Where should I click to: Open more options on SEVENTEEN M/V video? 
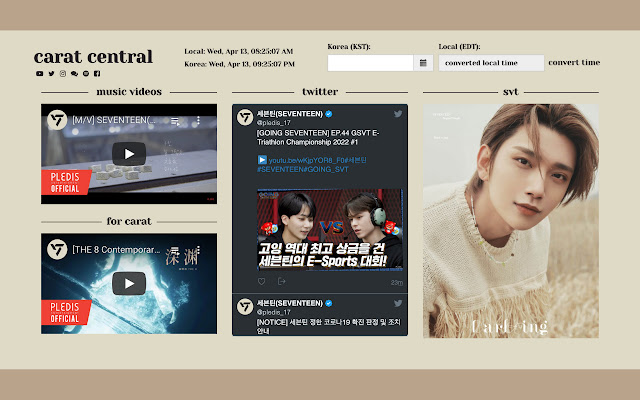[x=198, y=120]
